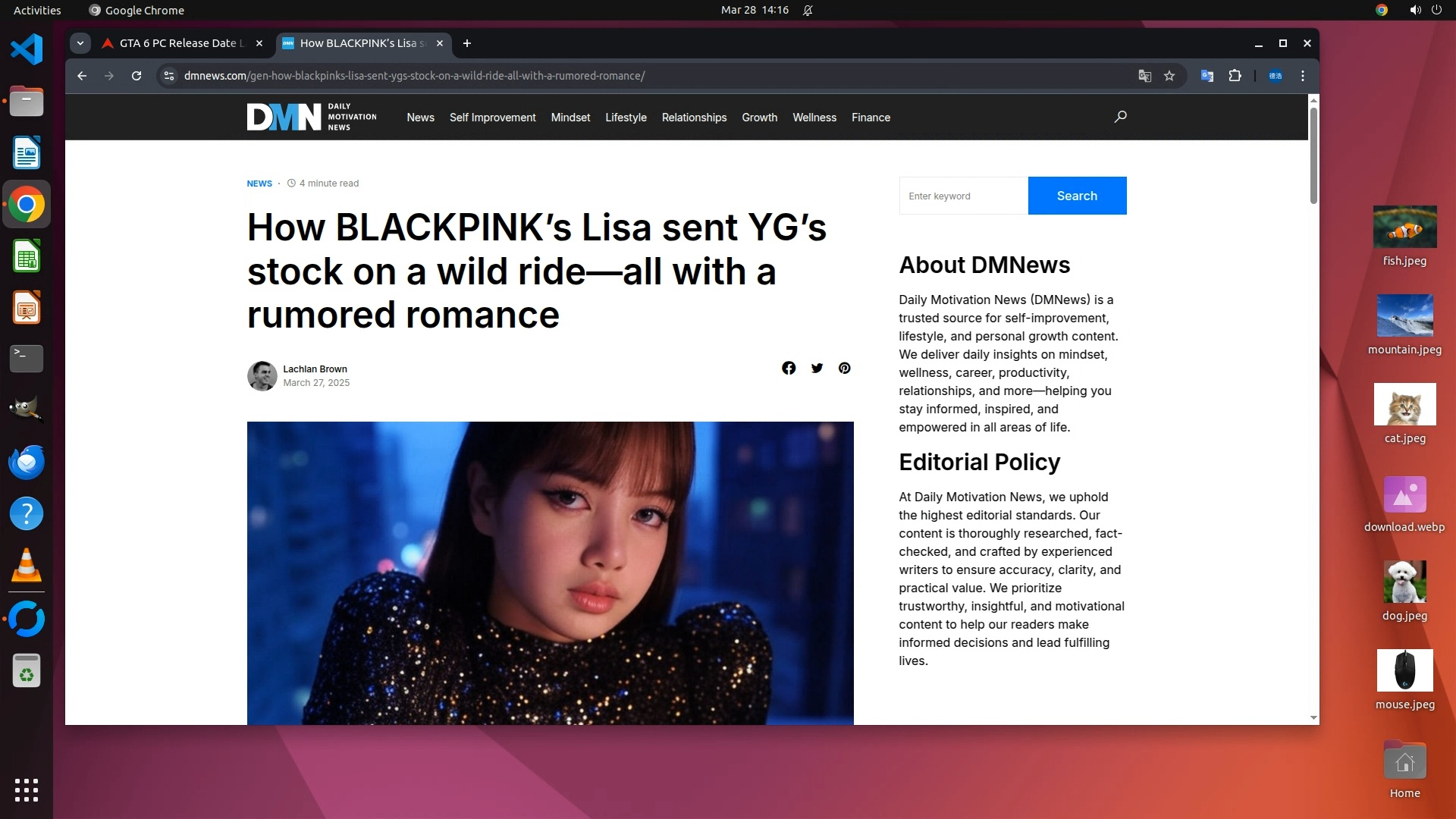Click the page vertical scrollbar
The width and height of the screenshot is (1456, 819).
[x=1313, y=156]
